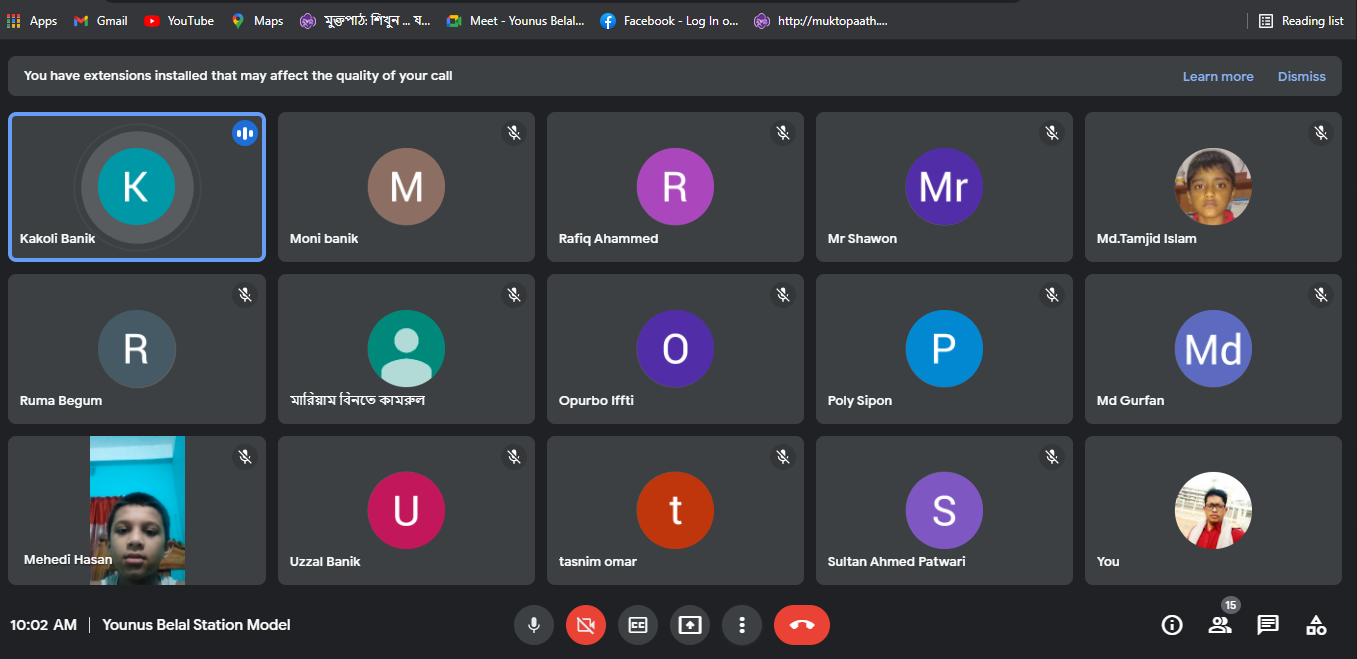Open the meeting details info icon
Viewport: 1357px width, 659px height.
tap(1172, 625)
